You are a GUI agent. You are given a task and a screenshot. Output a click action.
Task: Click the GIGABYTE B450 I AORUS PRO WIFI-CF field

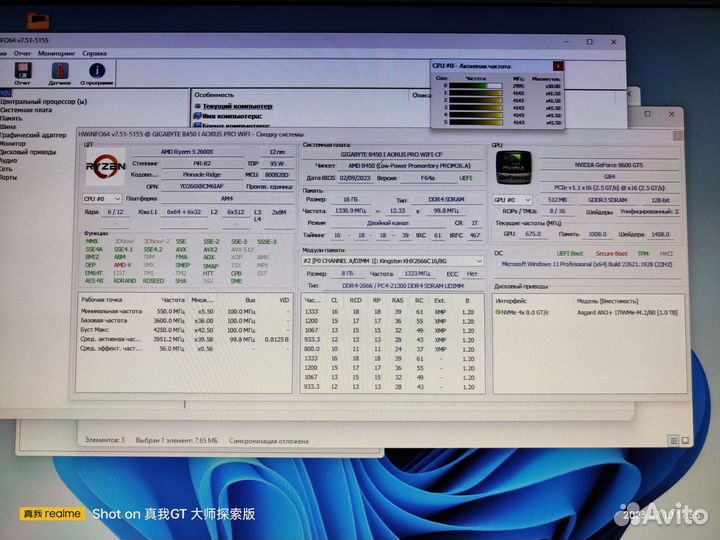tap(392, 154)
